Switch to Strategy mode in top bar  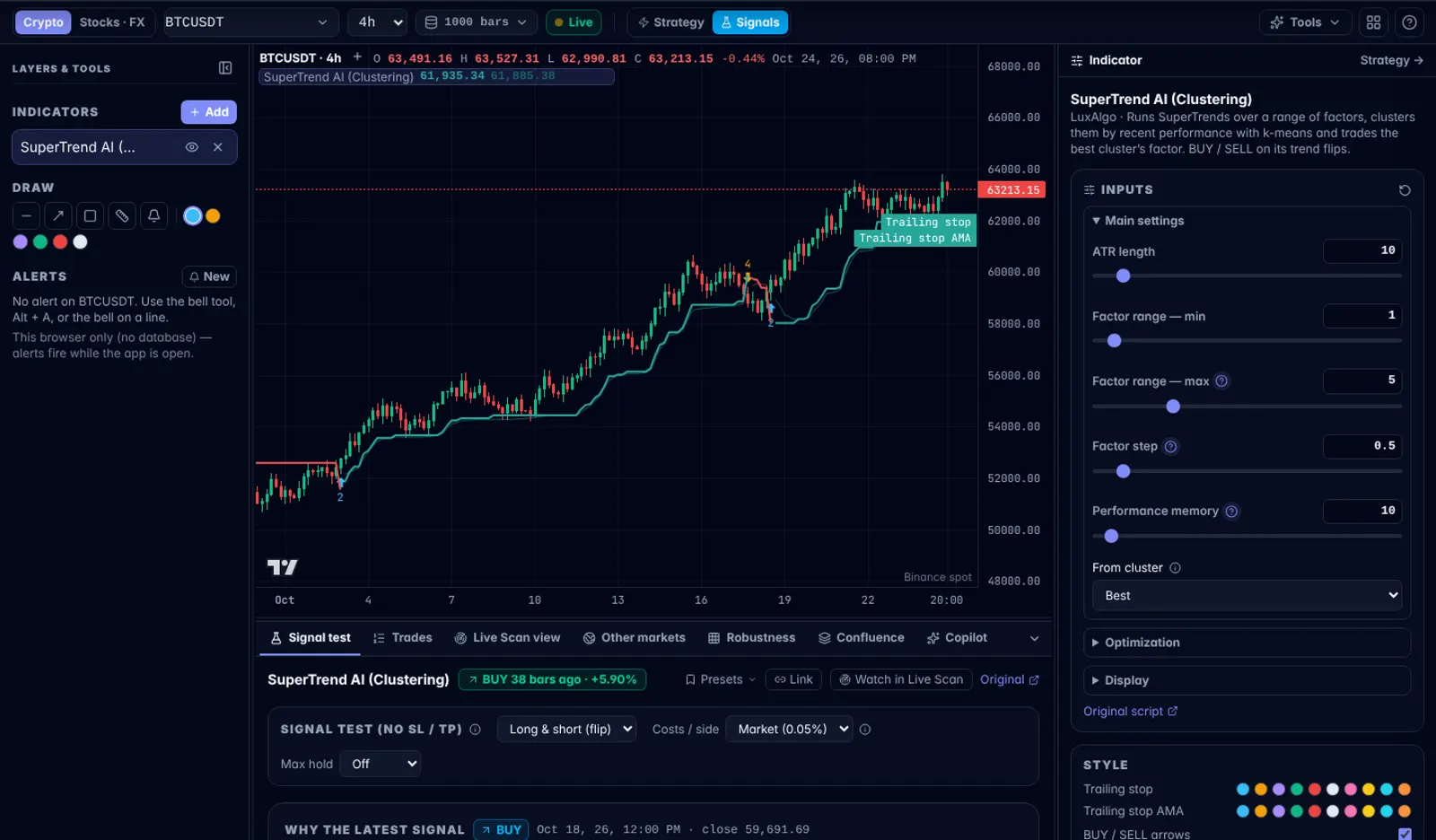click(670, 22)
